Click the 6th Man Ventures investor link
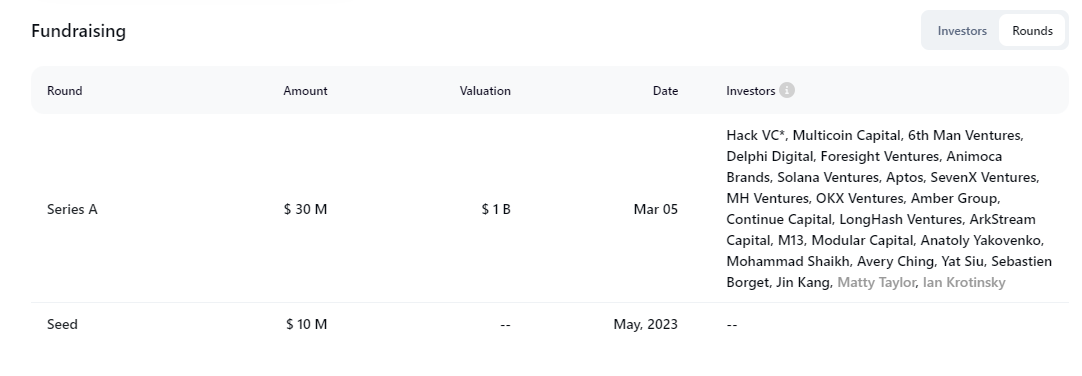This screenshot has width=1082, height=376. [964, 135]
